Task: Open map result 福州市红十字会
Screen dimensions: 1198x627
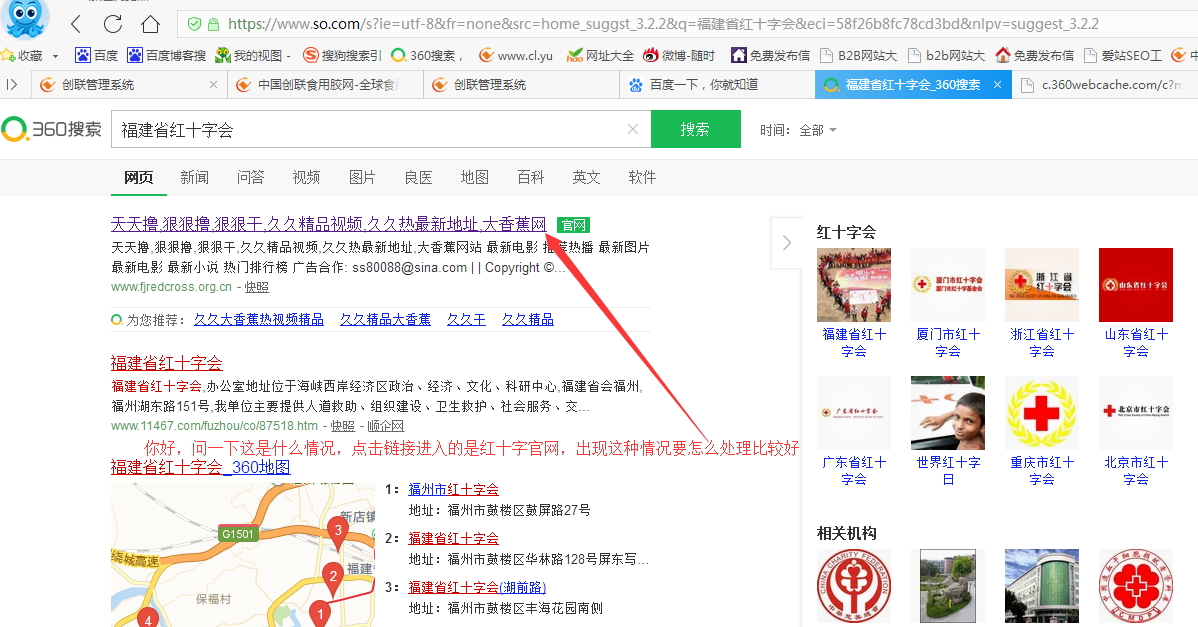Action: (x=453, y=489)
